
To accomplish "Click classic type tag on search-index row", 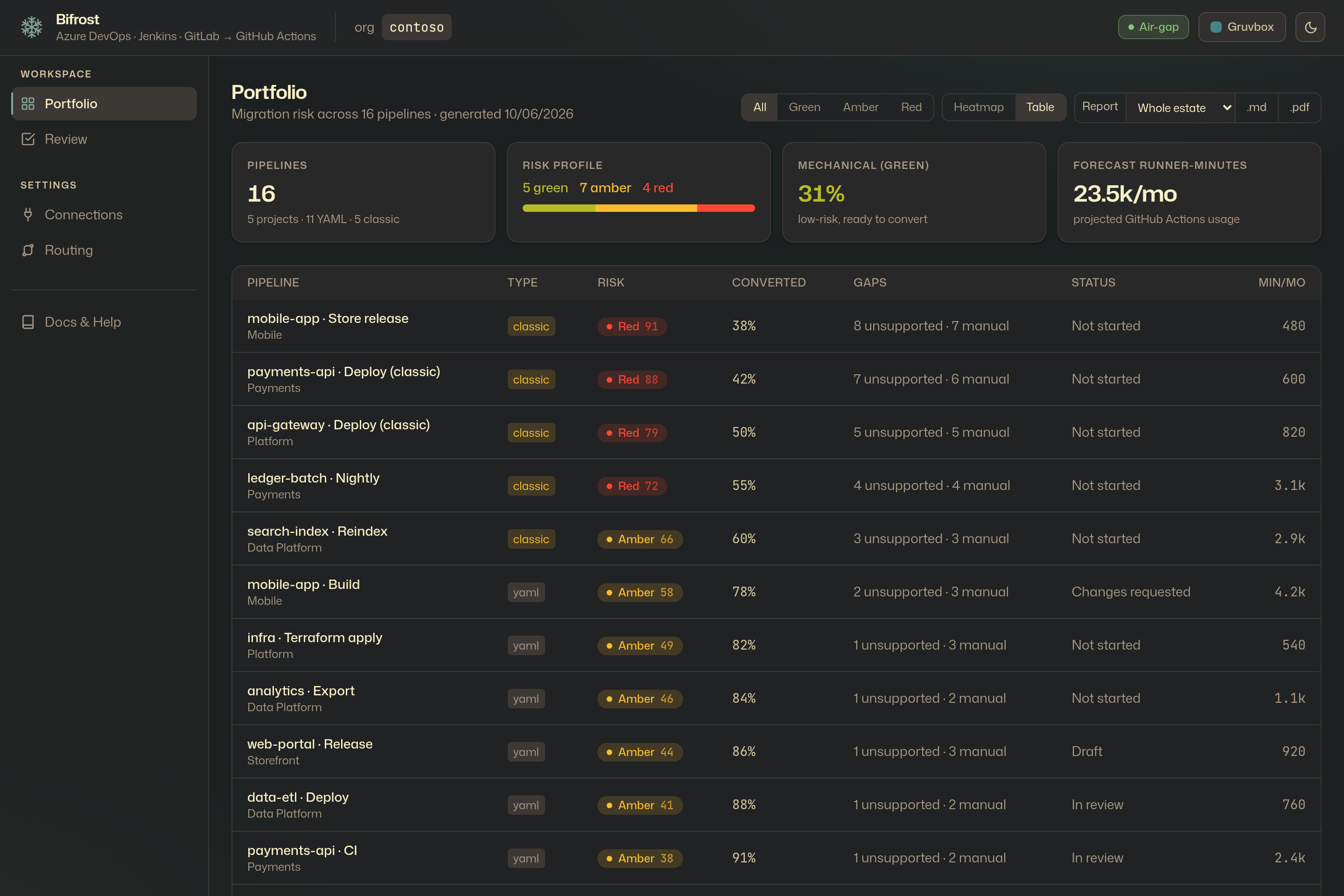I will click(x=531, y=539).
